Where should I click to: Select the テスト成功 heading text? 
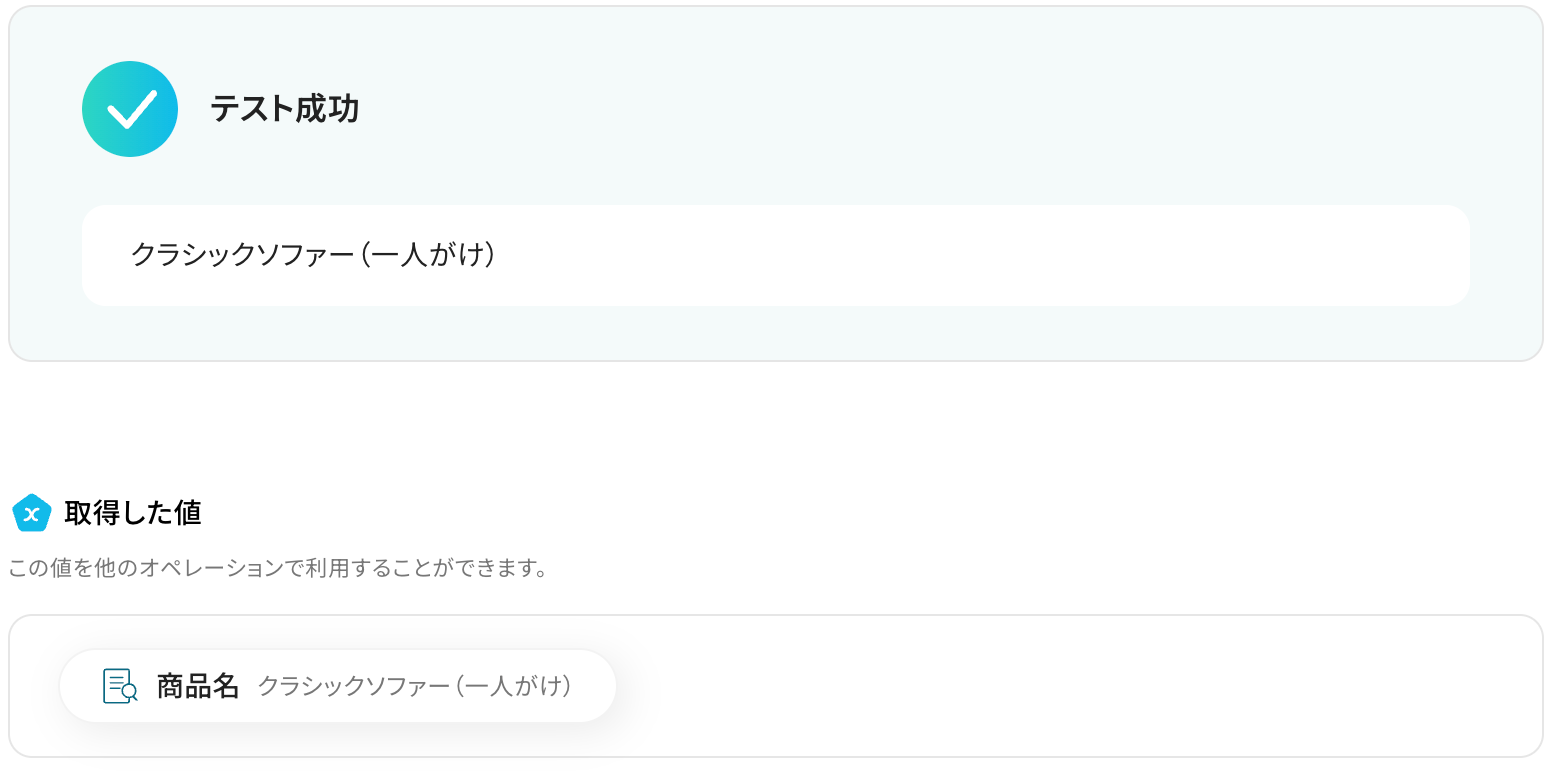(x=284, y=109)
